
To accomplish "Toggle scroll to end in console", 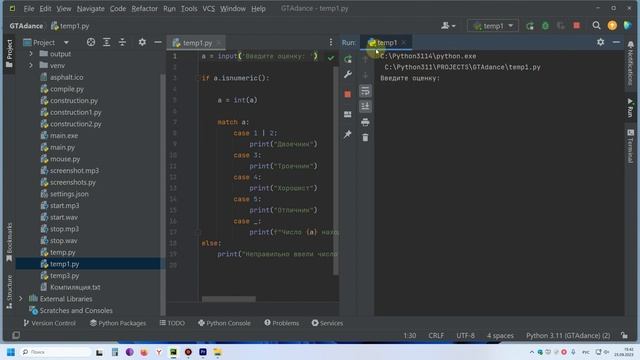I will point(365,106).
